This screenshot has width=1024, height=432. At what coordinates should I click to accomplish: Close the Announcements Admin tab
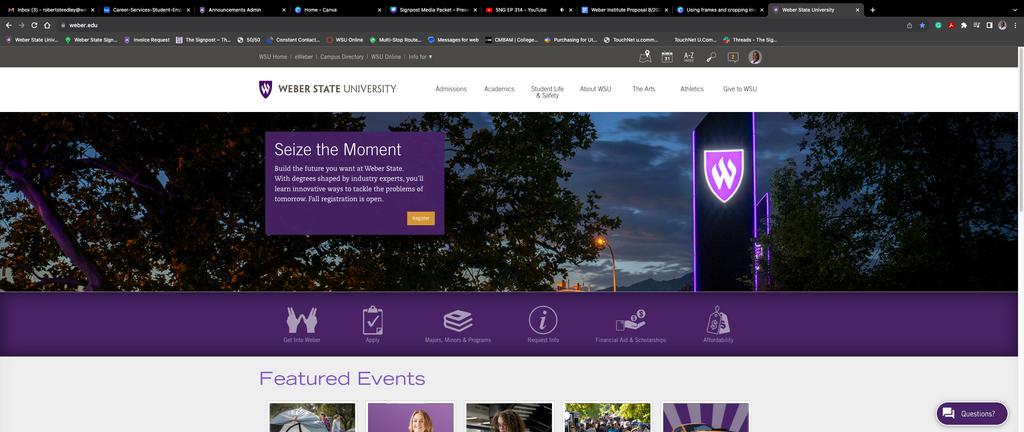click(x=284, y=10)
